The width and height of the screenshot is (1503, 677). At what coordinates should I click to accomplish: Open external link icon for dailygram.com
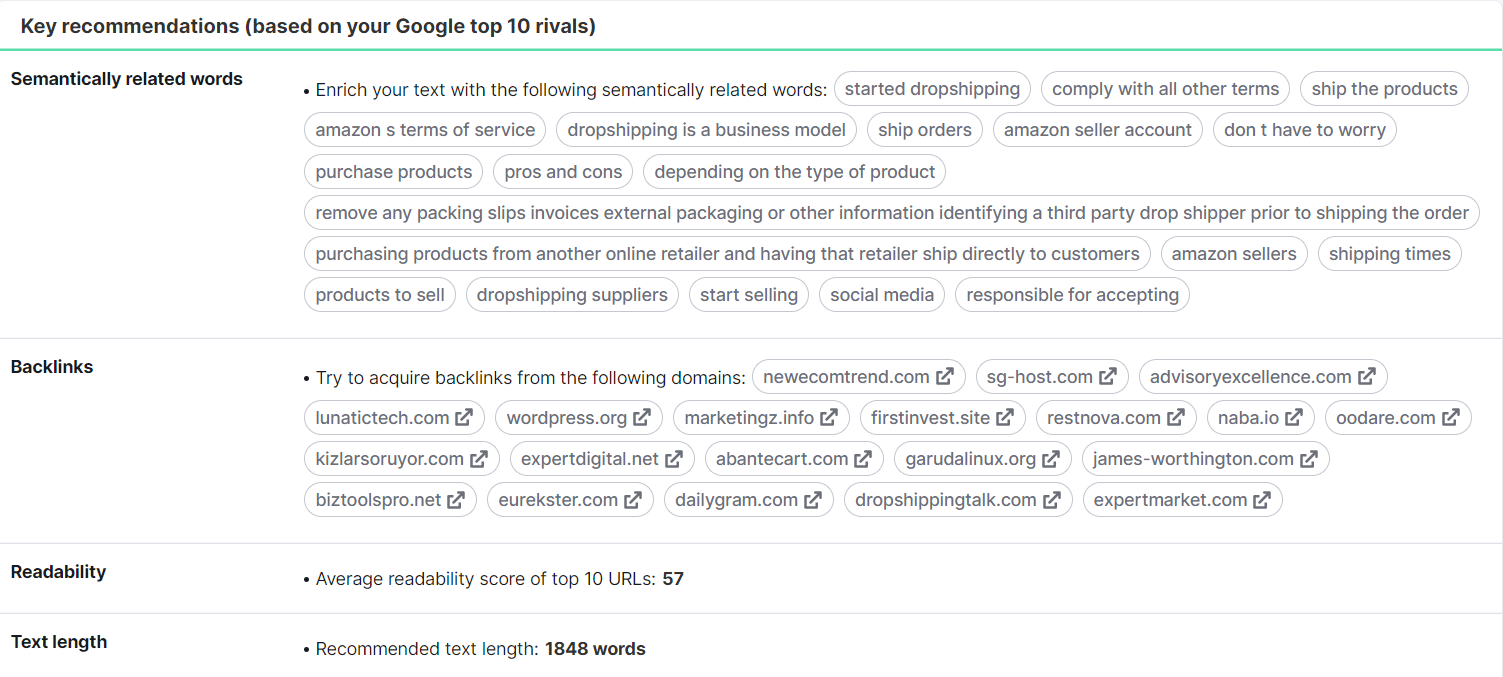tap(813, 500)
